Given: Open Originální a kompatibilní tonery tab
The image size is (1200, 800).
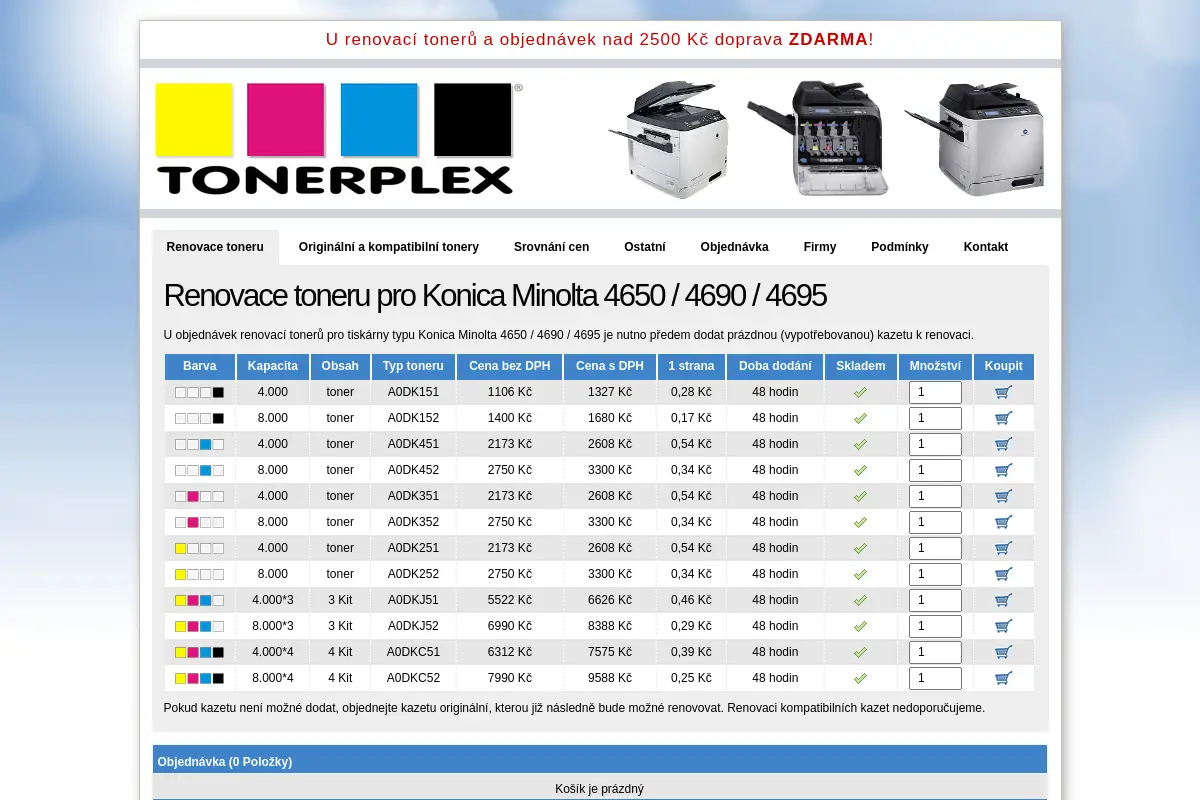Looking at the screenshot, I should (389, 247).
